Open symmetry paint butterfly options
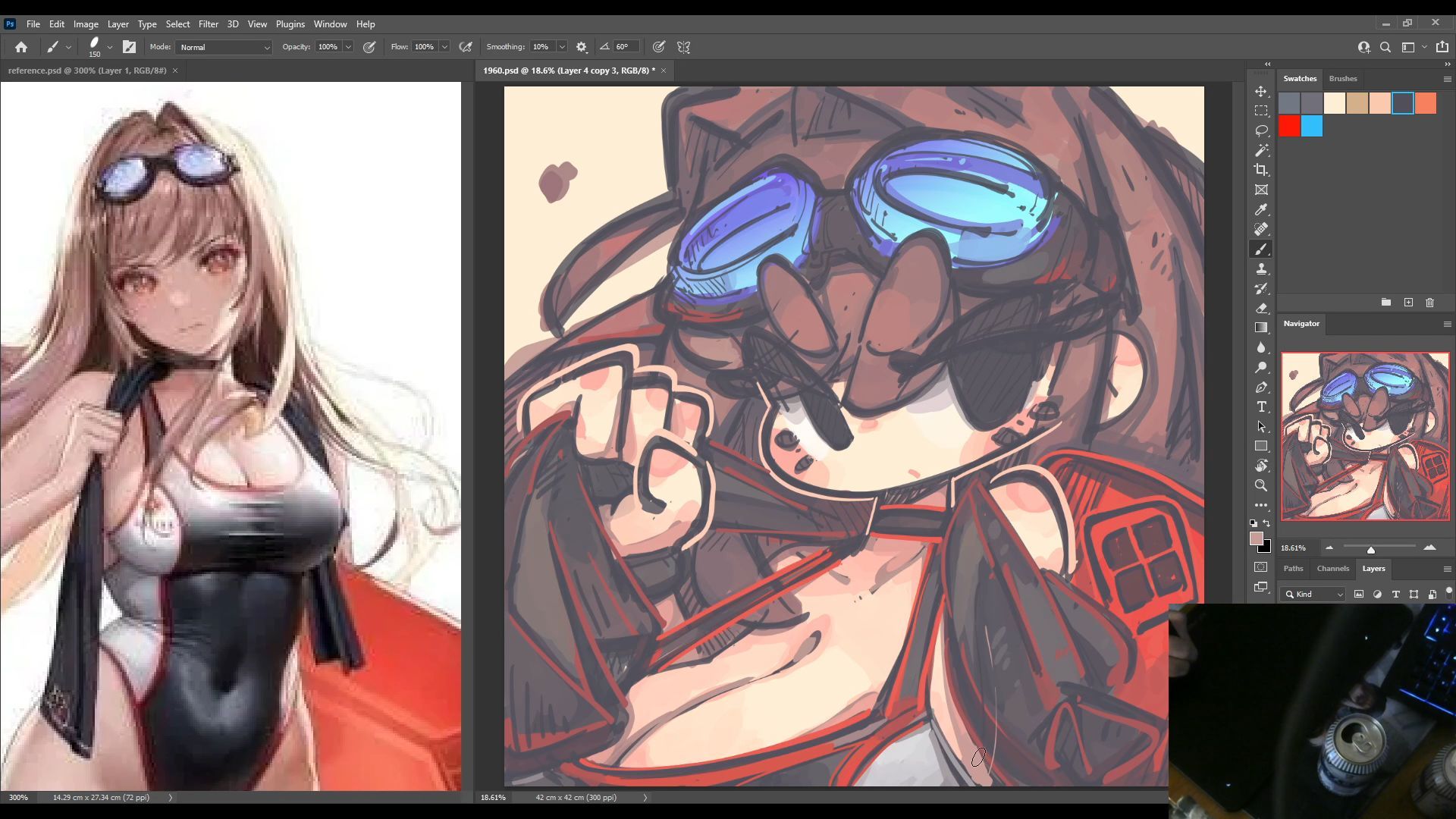This screenshot has width=1456, height=819. (683, 47)
